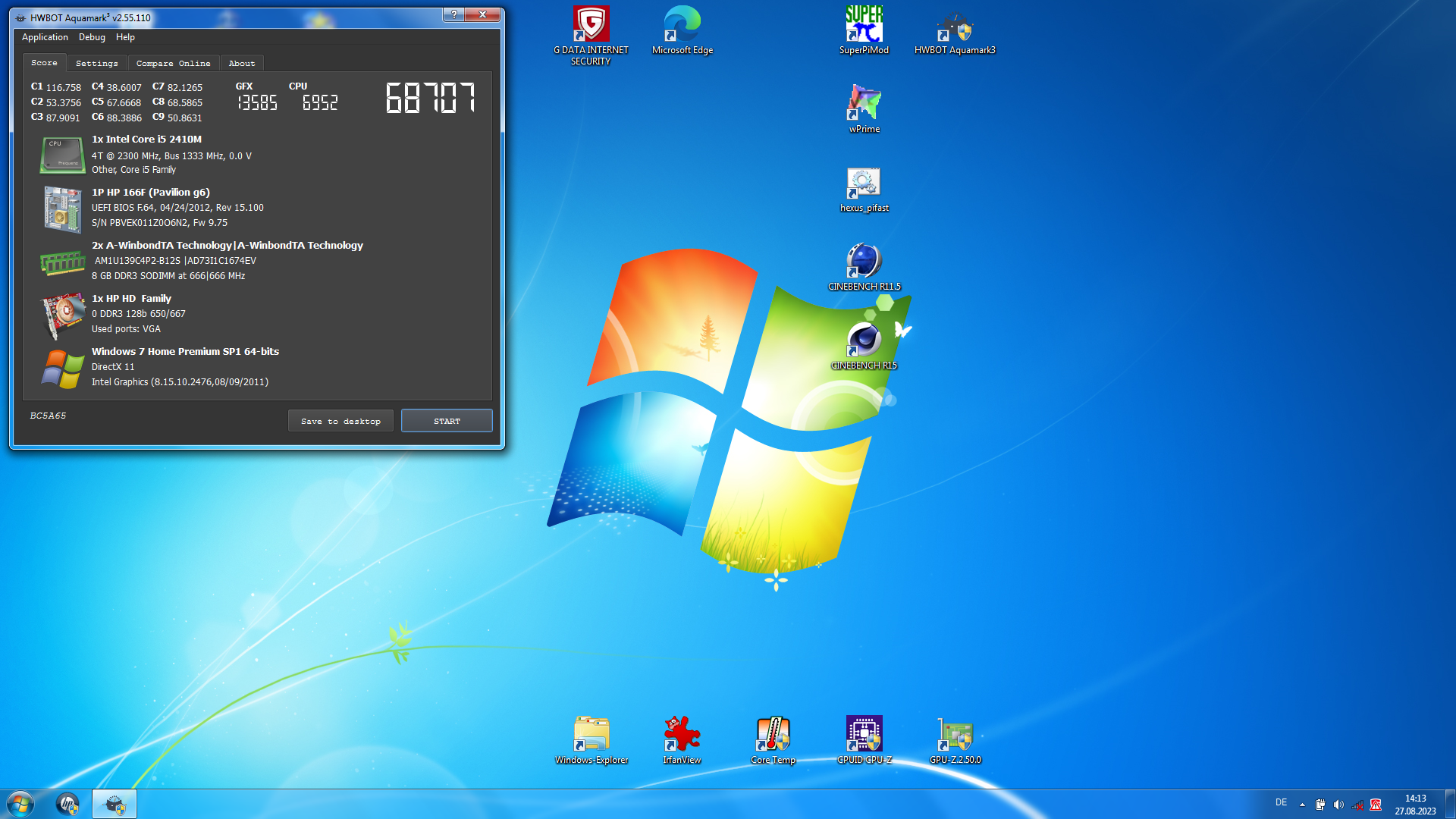Screen dimensions: 1456x819
Task: Select Core Temp desktop shortcut
Action: pyautogui.click(x=773, y=740)
